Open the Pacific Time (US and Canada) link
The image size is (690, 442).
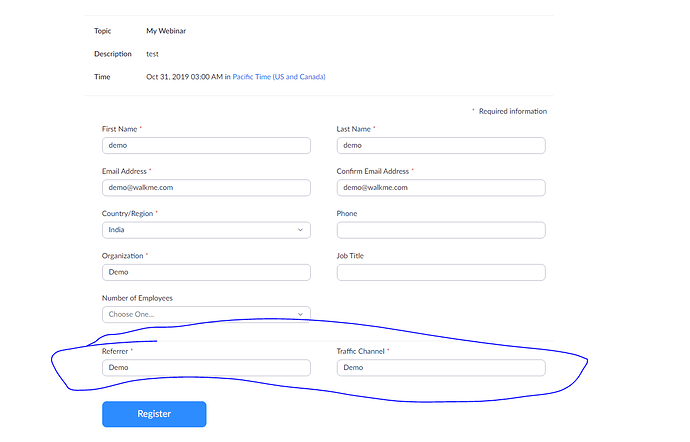[x=279, y=77]
